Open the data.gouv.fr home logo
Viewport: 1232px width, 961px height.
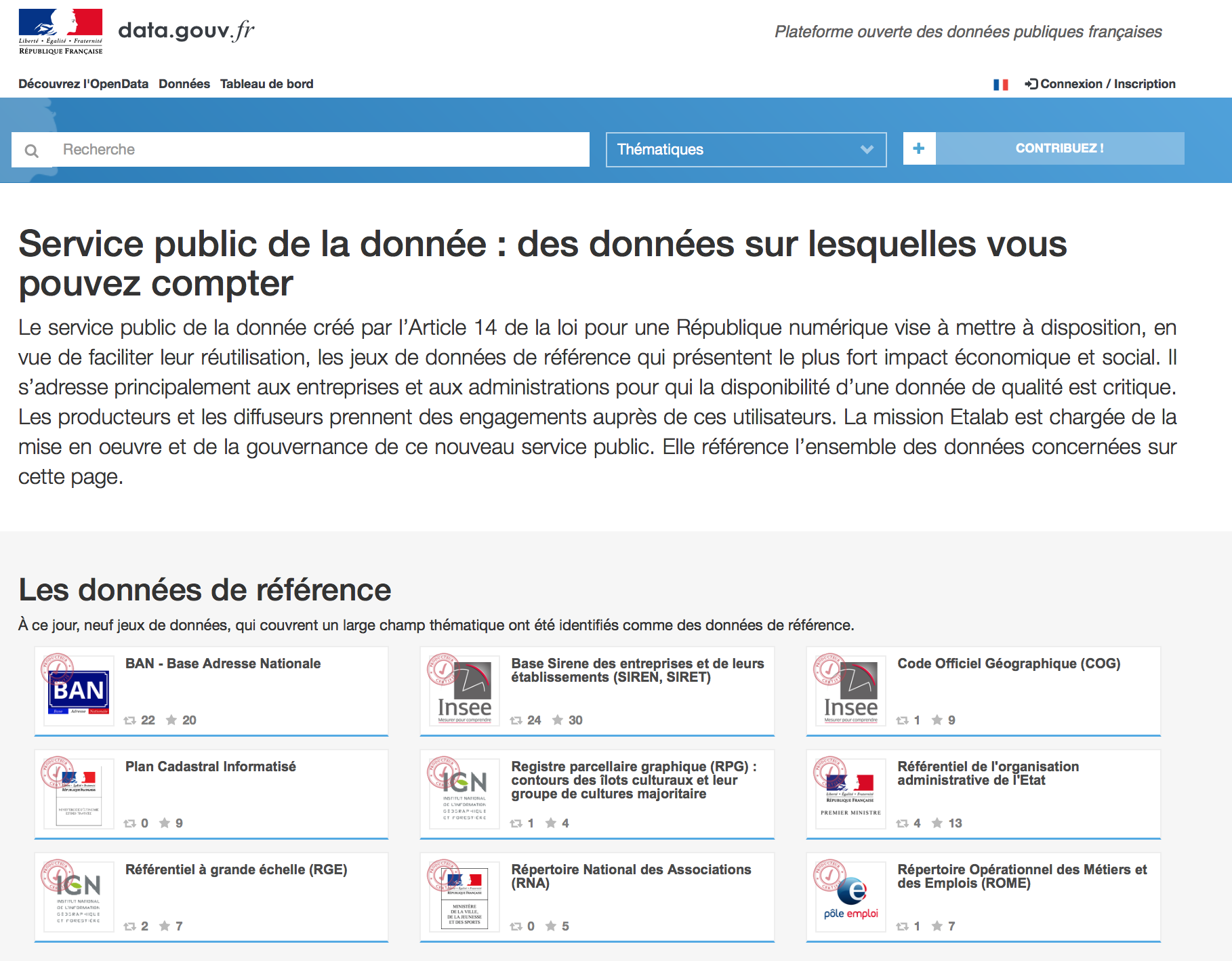pyautogui.click(x=186, y=30)
